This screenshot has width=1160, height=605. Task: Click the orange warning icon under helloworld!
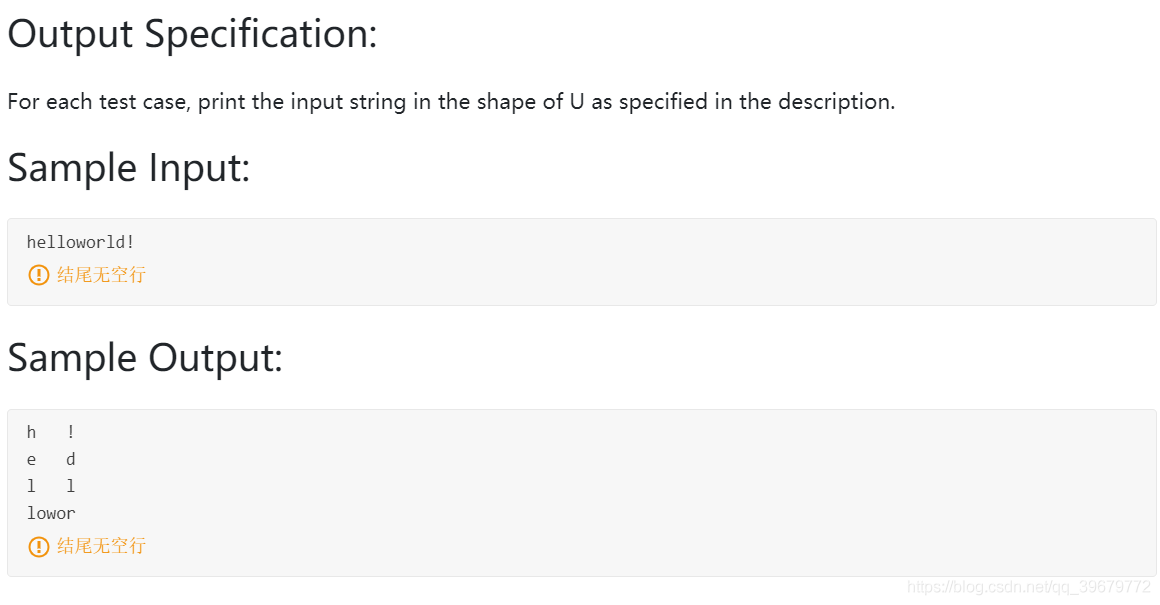tap(38, 275)
